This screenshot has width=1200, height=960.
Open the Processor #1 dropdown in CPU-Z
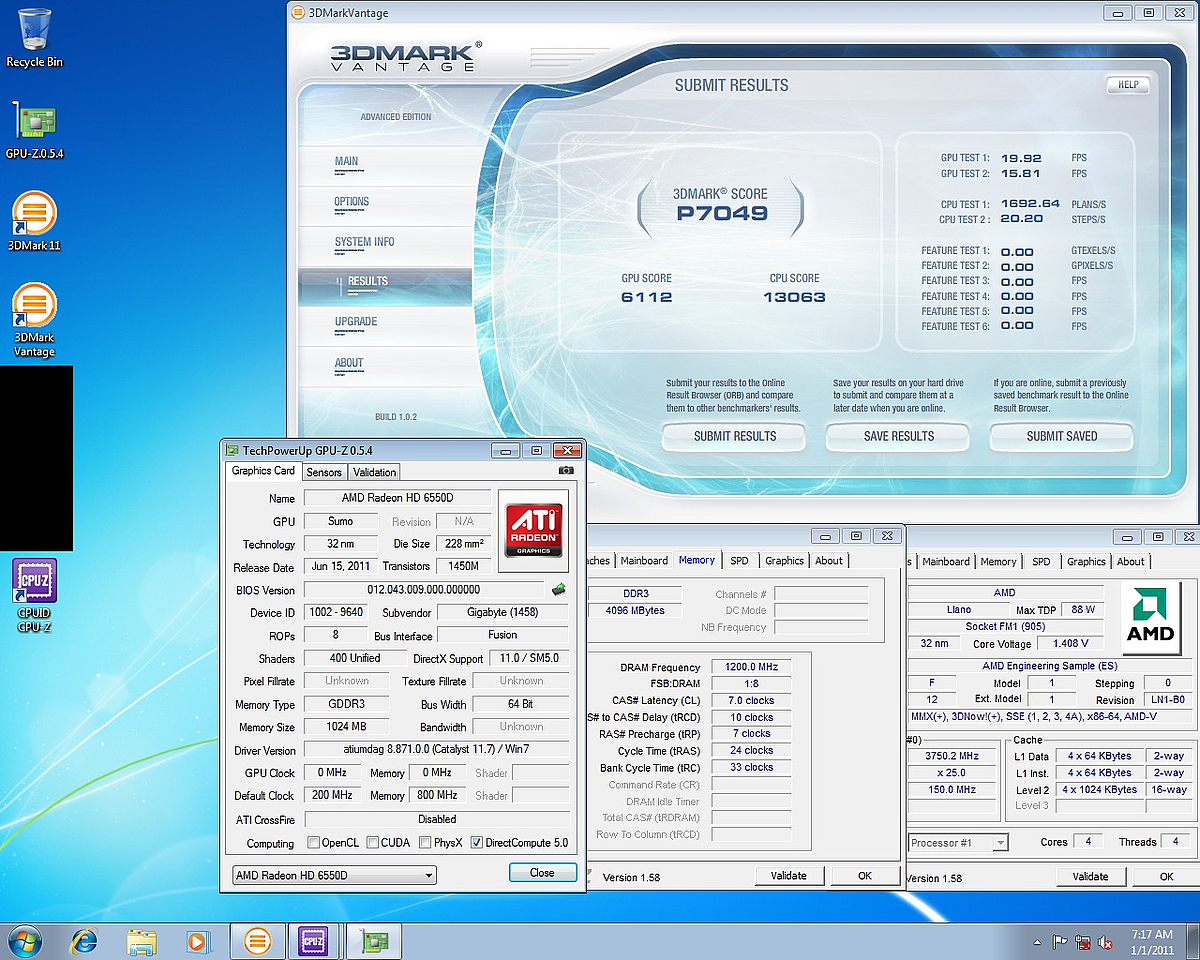point(957,843)
